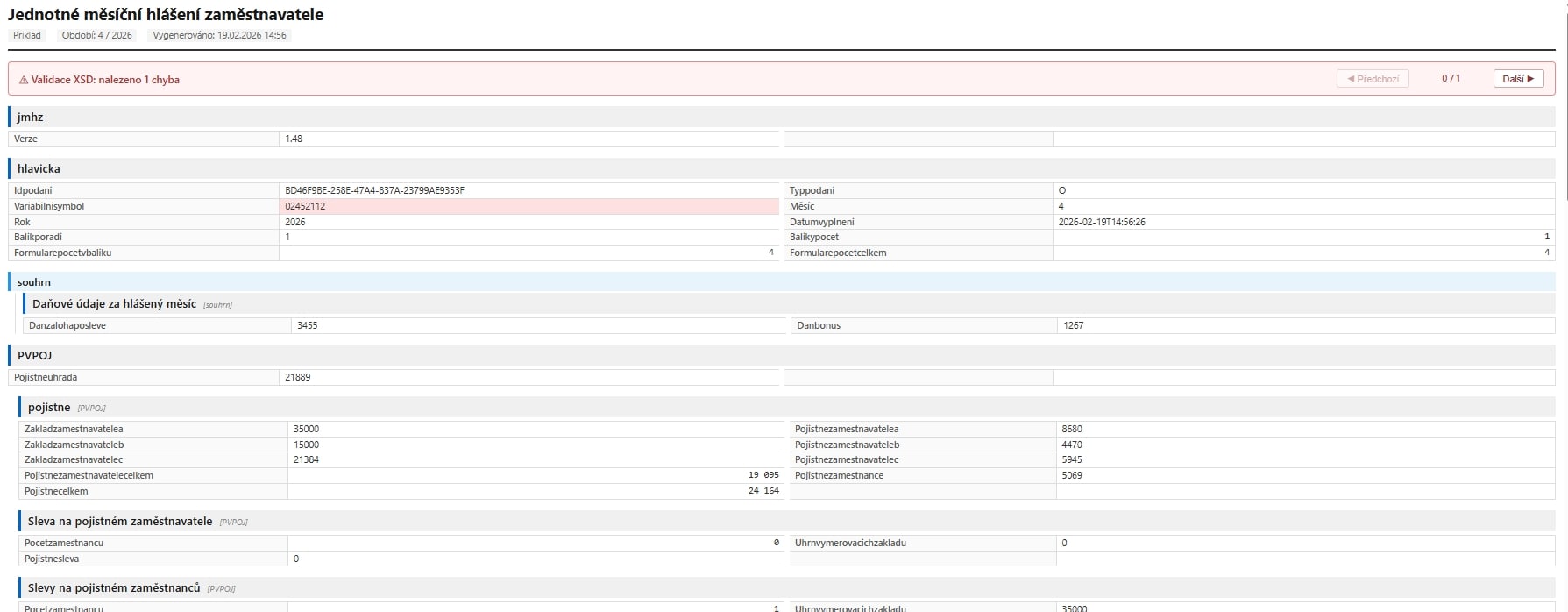1568x612 pixels.
Task: Click the warning icon in validation banner
Action: tap(24, 80)
